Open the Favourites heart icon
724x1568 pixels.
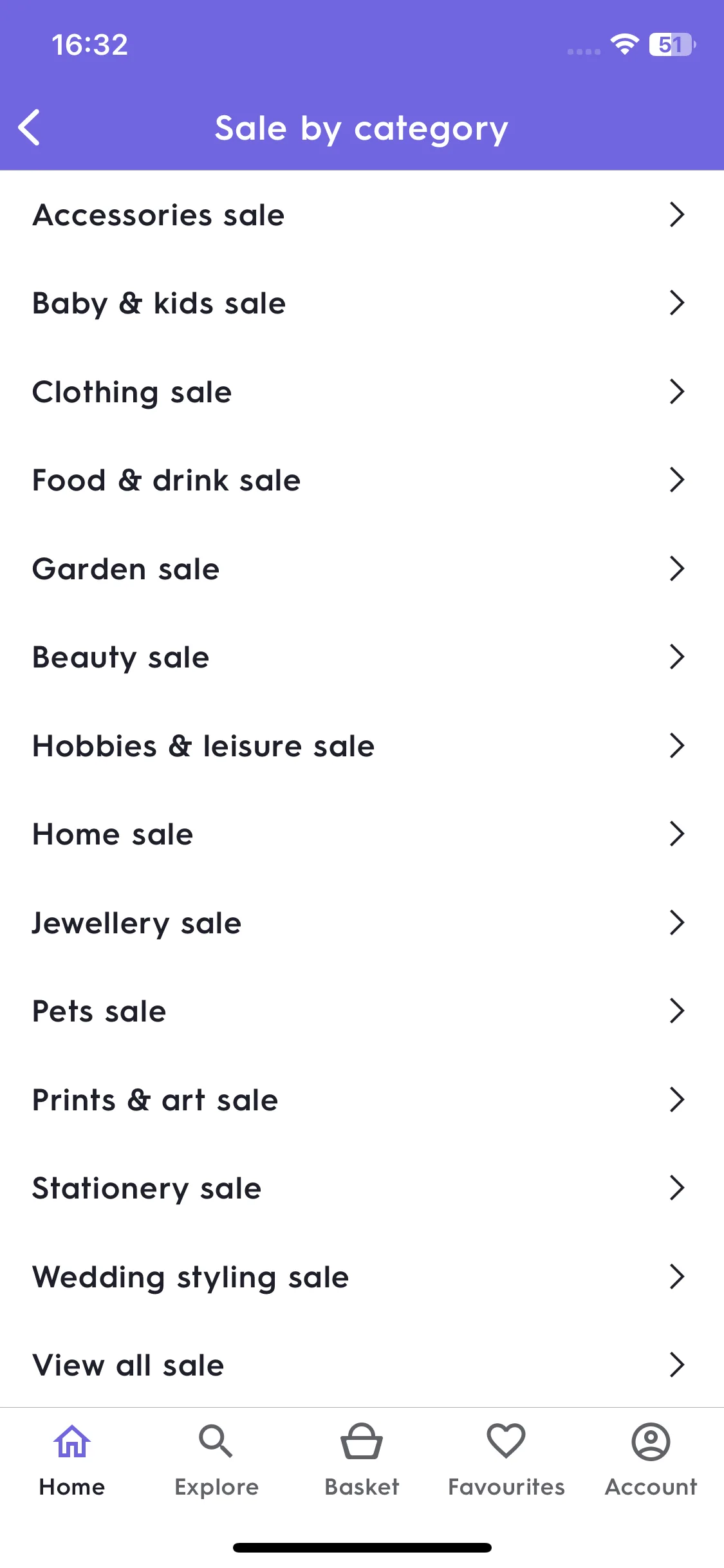click(506, 1441)
